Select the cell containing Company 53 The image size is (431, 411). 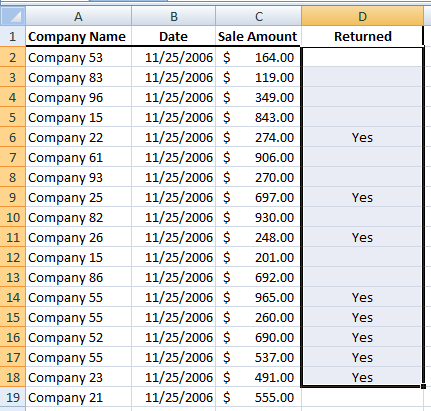click(x=79, y=57)
